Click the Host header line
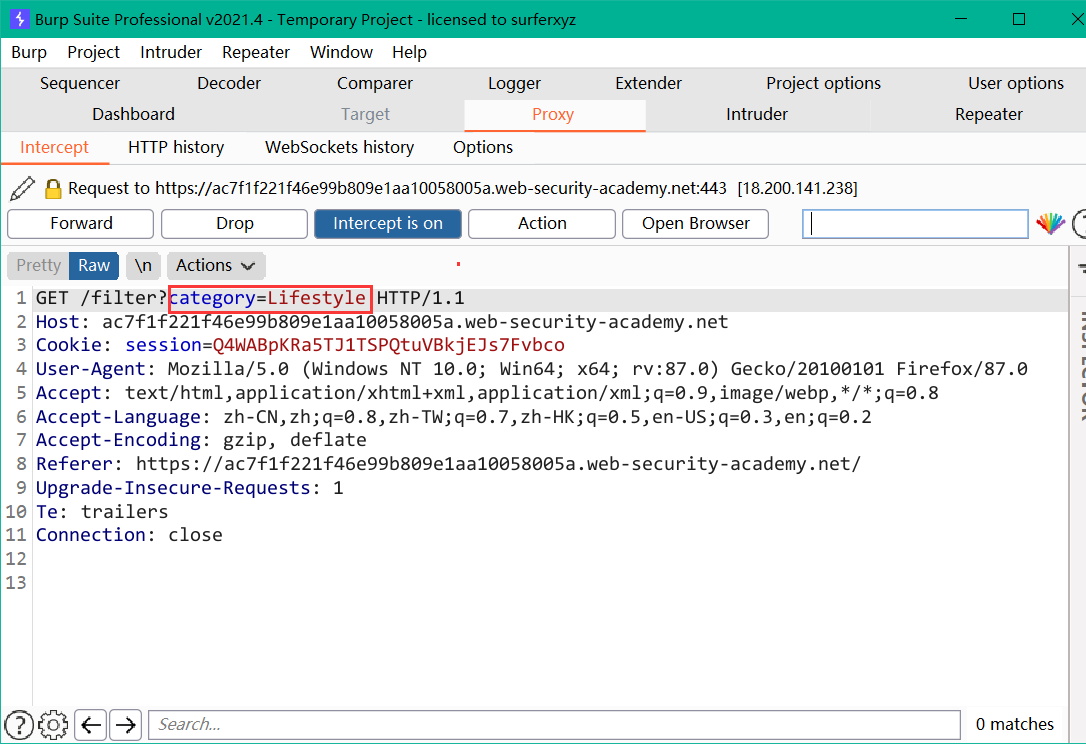 382,322
